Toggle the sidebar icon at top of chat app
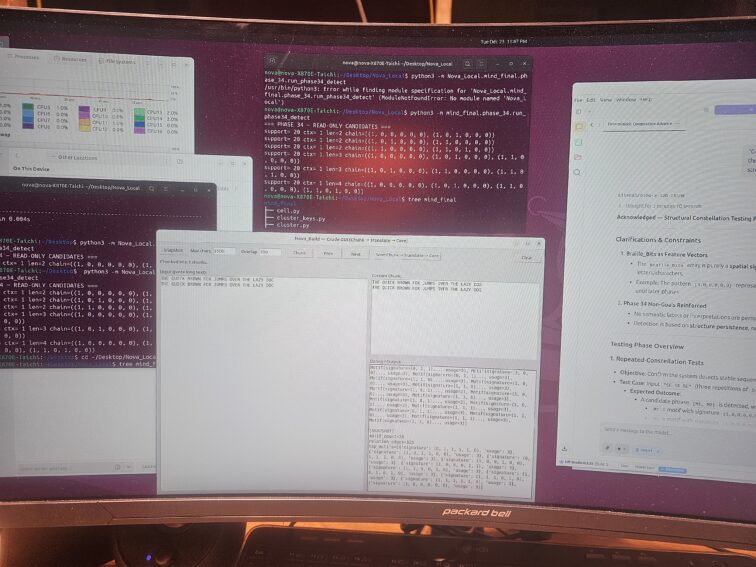 point(580,111)
